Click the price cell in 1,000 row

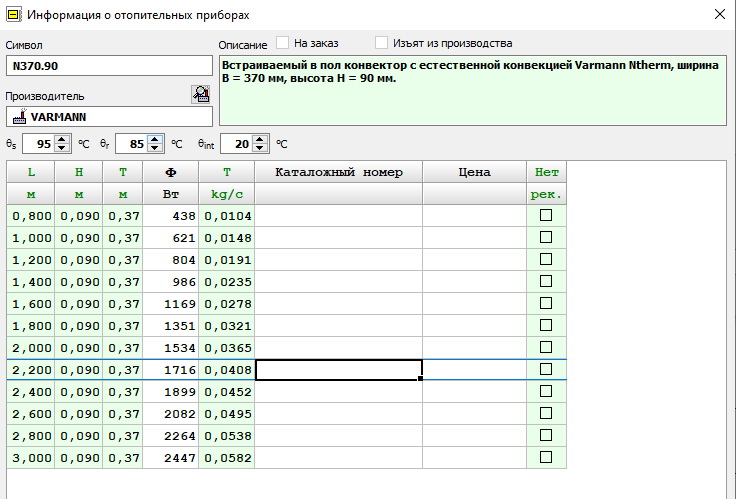pyautogui.click(x=474, y=238)
